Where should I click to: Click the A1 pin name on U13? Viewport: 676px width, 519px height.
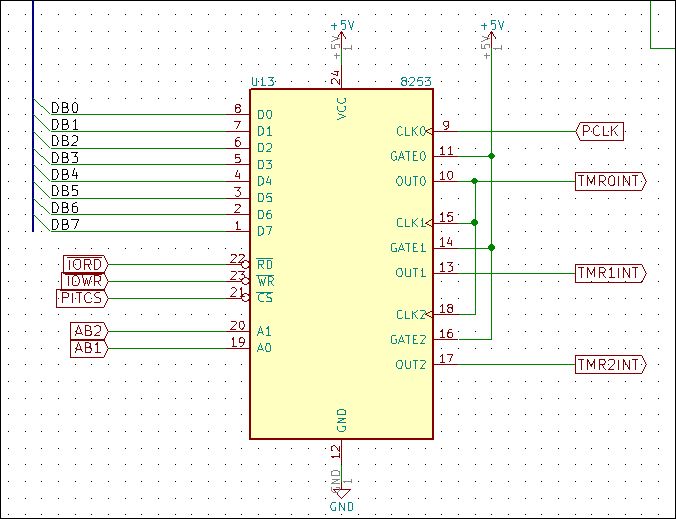[264, 331]
